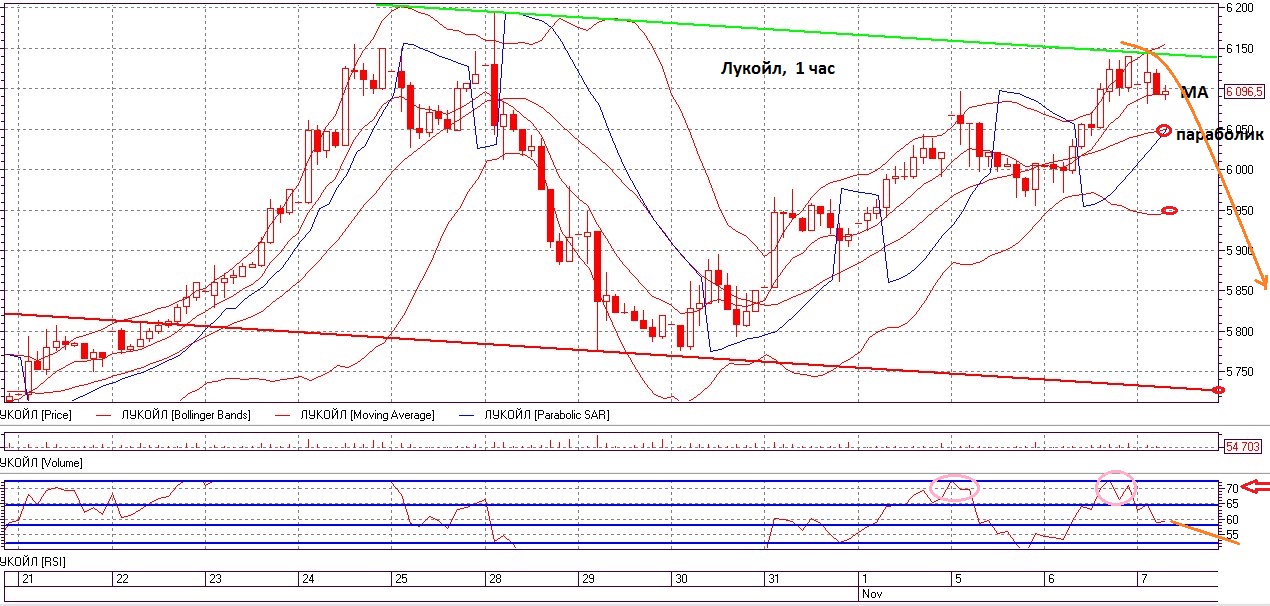Click the 5 900 price axis label
This screenshot has width=1270, height=606.
click(1239, 251)
